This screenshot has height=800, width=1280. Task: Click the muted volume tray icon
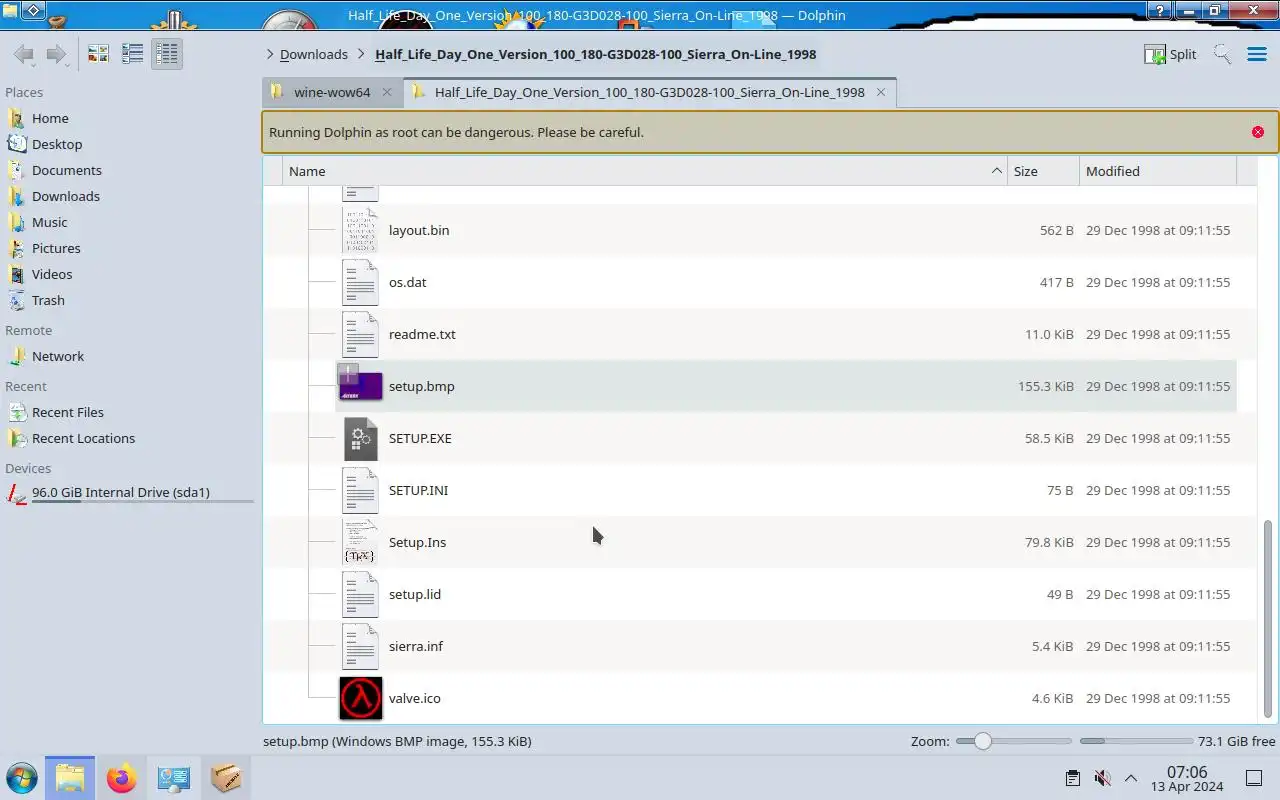point(1102,778)
